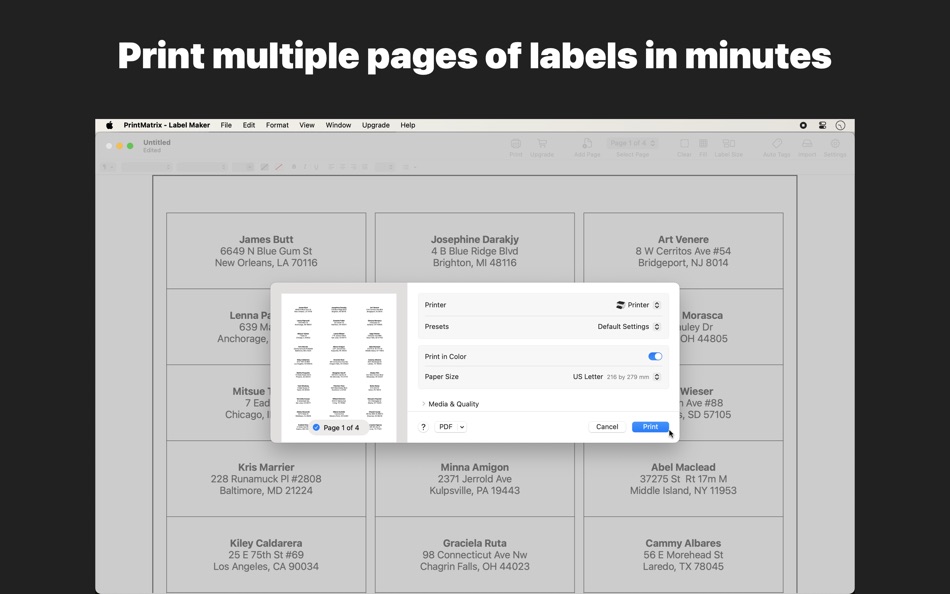Click the Underline formatting button
This screenshot has height=594, width=950.
pos(316,167)
